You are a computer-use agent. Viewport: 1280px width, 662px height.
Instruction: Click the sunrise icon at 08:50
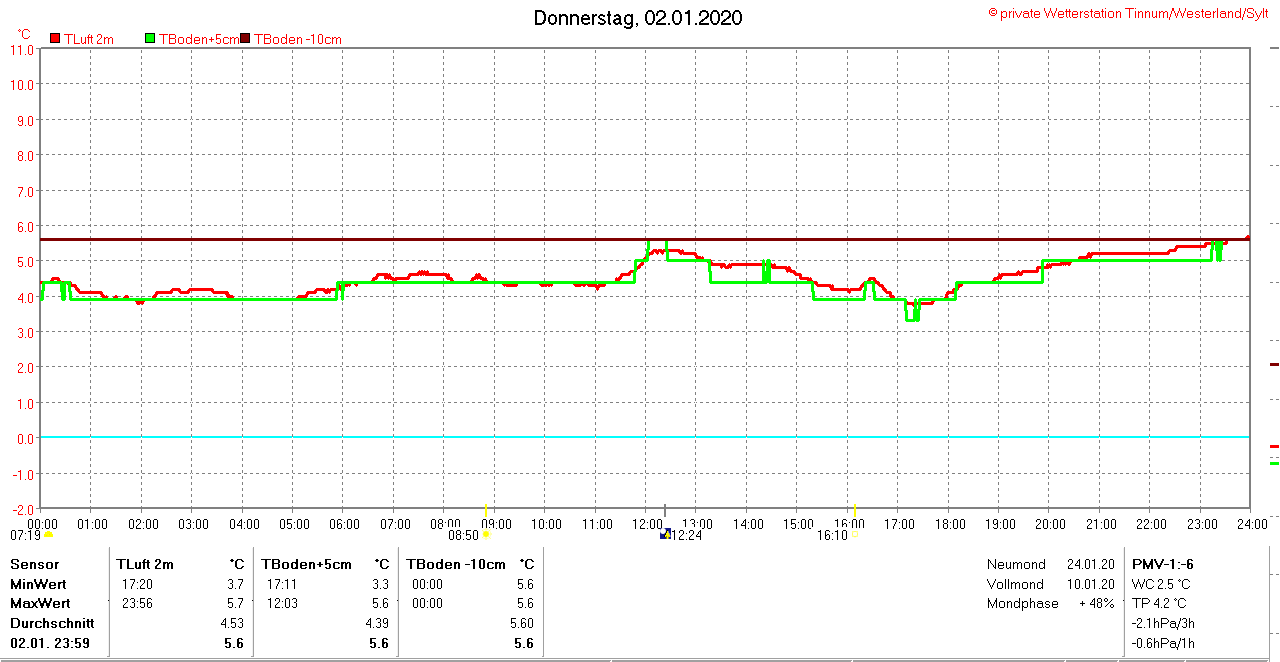486,535
